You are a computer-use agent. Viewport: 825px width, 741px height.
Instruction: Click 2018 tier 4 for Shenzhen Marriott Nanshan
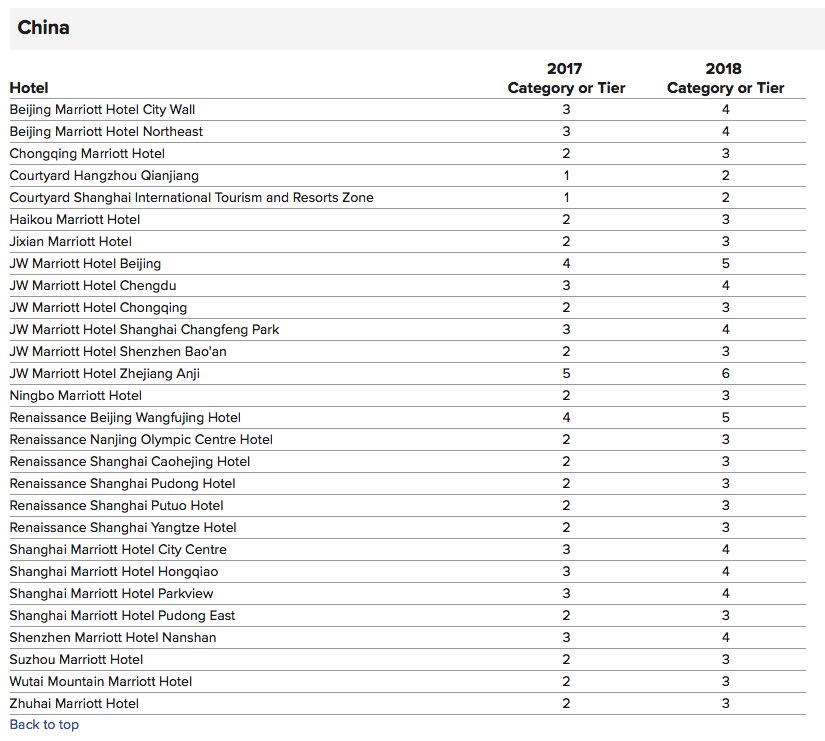(x=726, y=638)
